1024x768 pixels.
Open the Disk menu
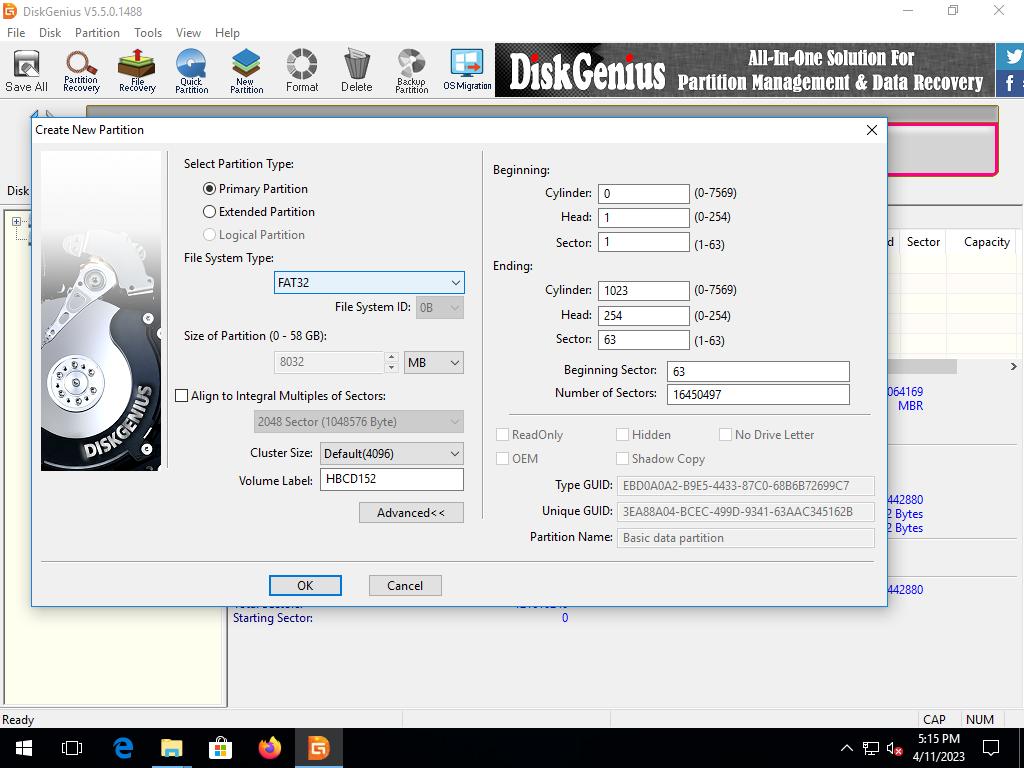(x=50, y=32)
